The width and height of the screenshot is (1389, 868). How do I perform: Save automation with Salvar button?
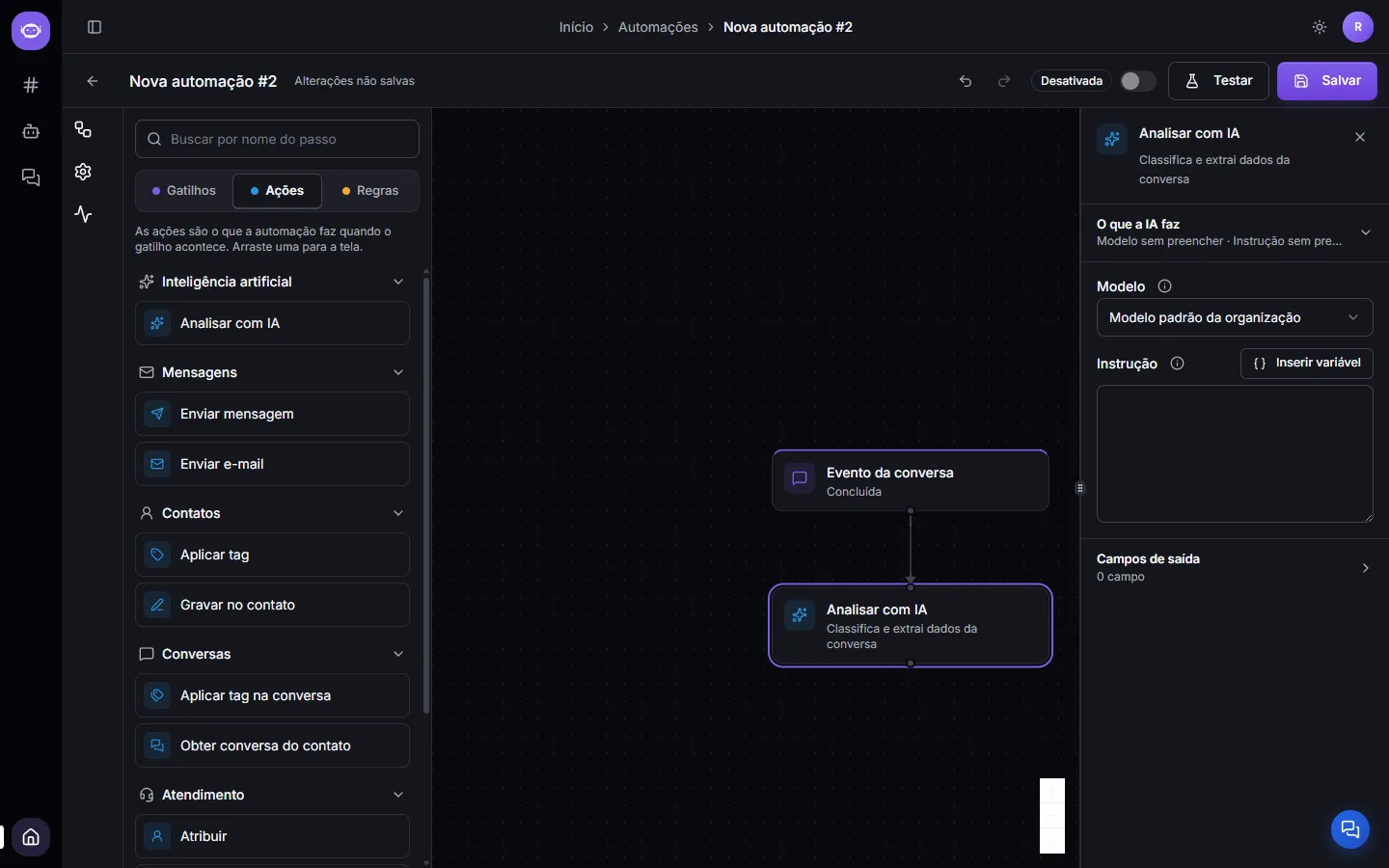[x=1327, y=81]
